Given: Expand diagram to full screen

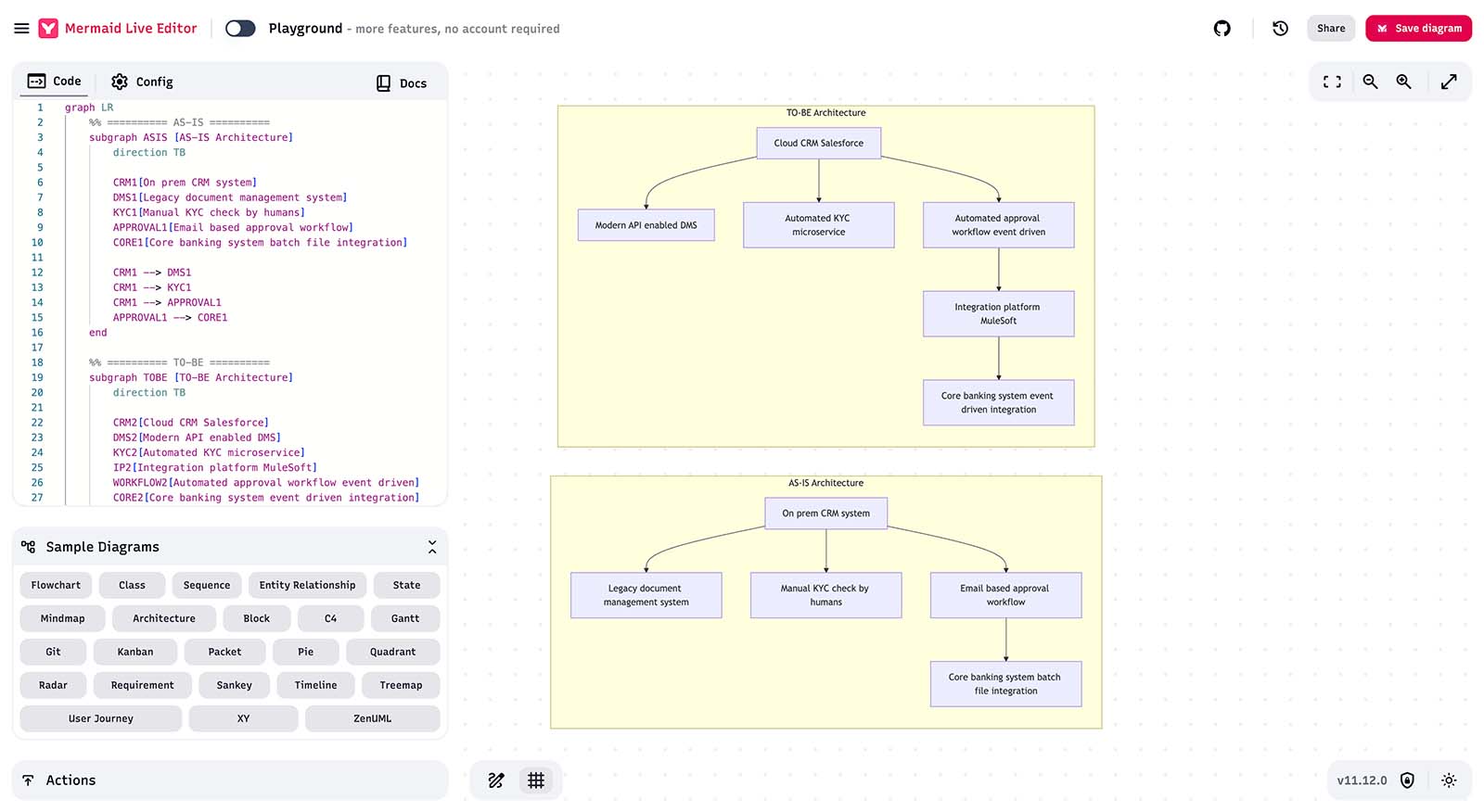Looking at the screenshot, I should click(x=1448, y=82).
